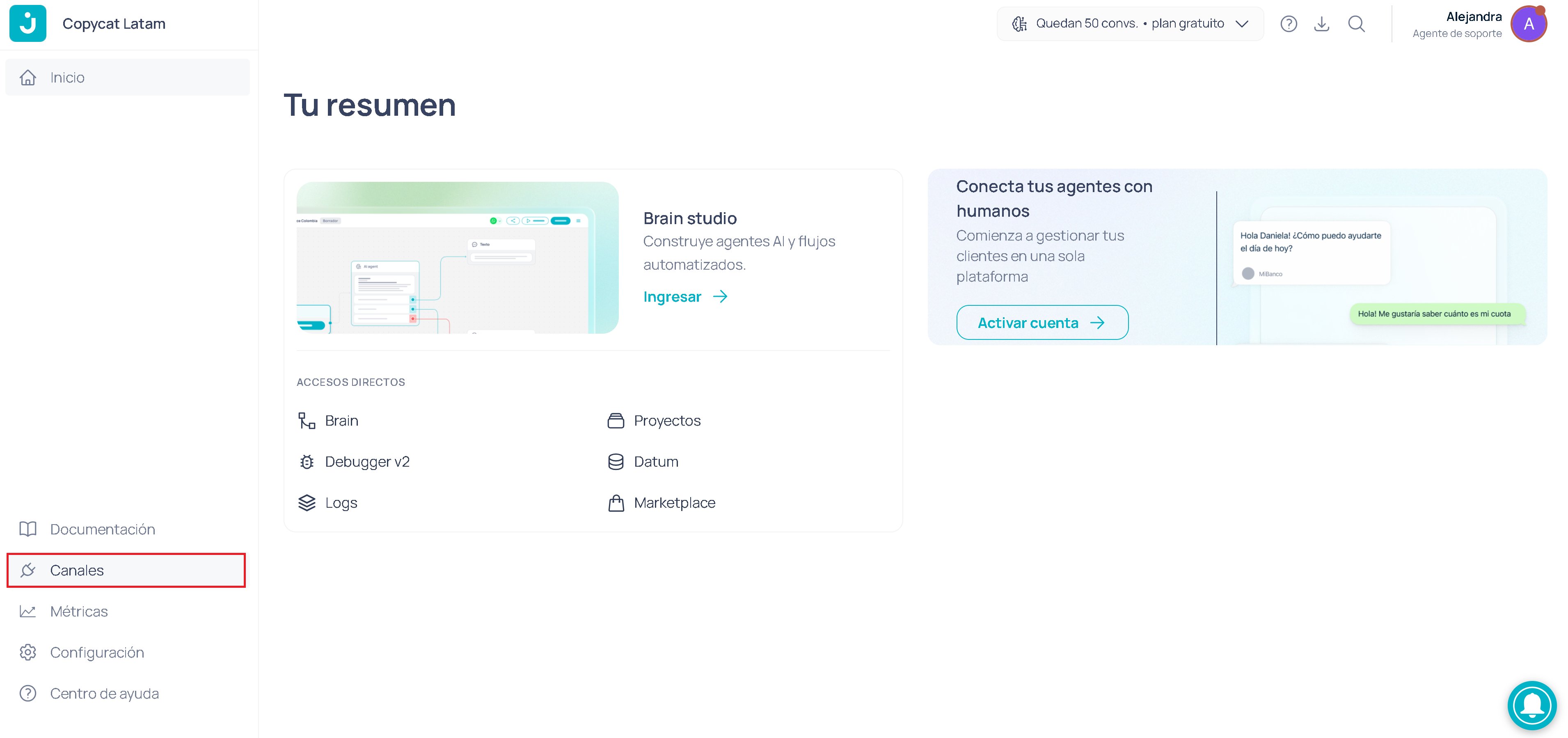The image size is (1568, 738).
Task: Click the Alejandra user name text
Action: pos(1474,16)
